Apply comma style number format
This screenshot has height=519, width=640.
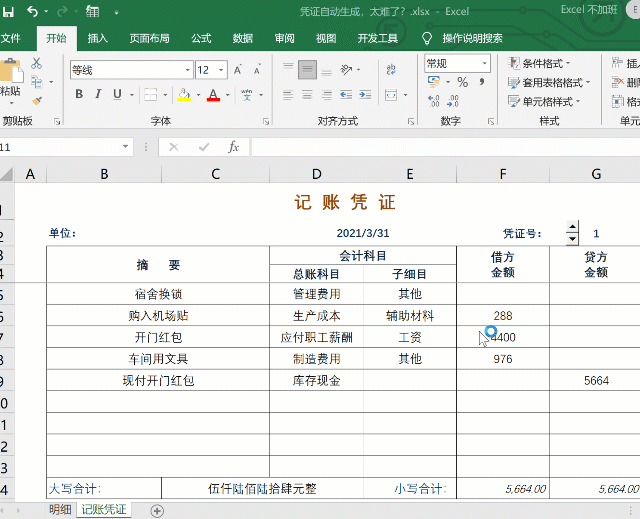click(482, 82)
